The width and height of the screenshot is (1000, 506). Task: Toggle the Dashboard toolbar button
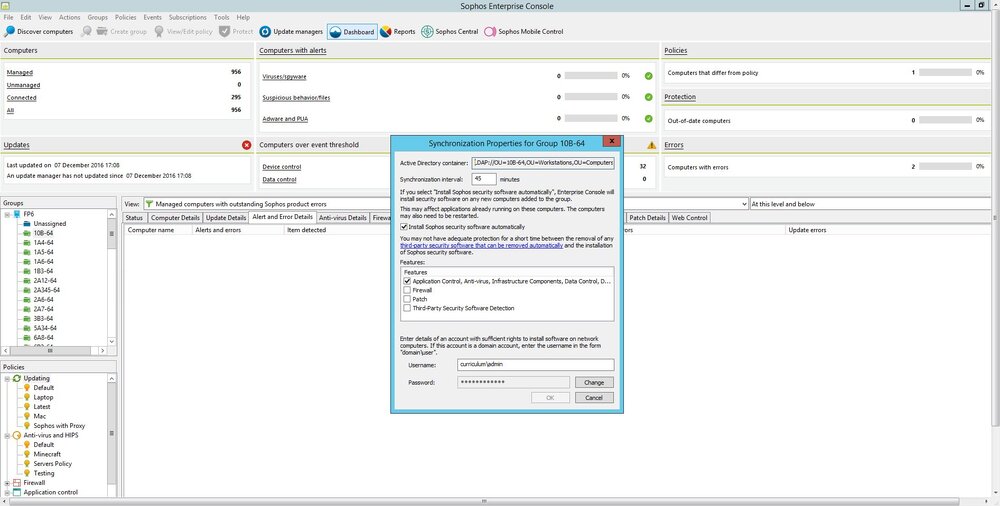point(352,31)
